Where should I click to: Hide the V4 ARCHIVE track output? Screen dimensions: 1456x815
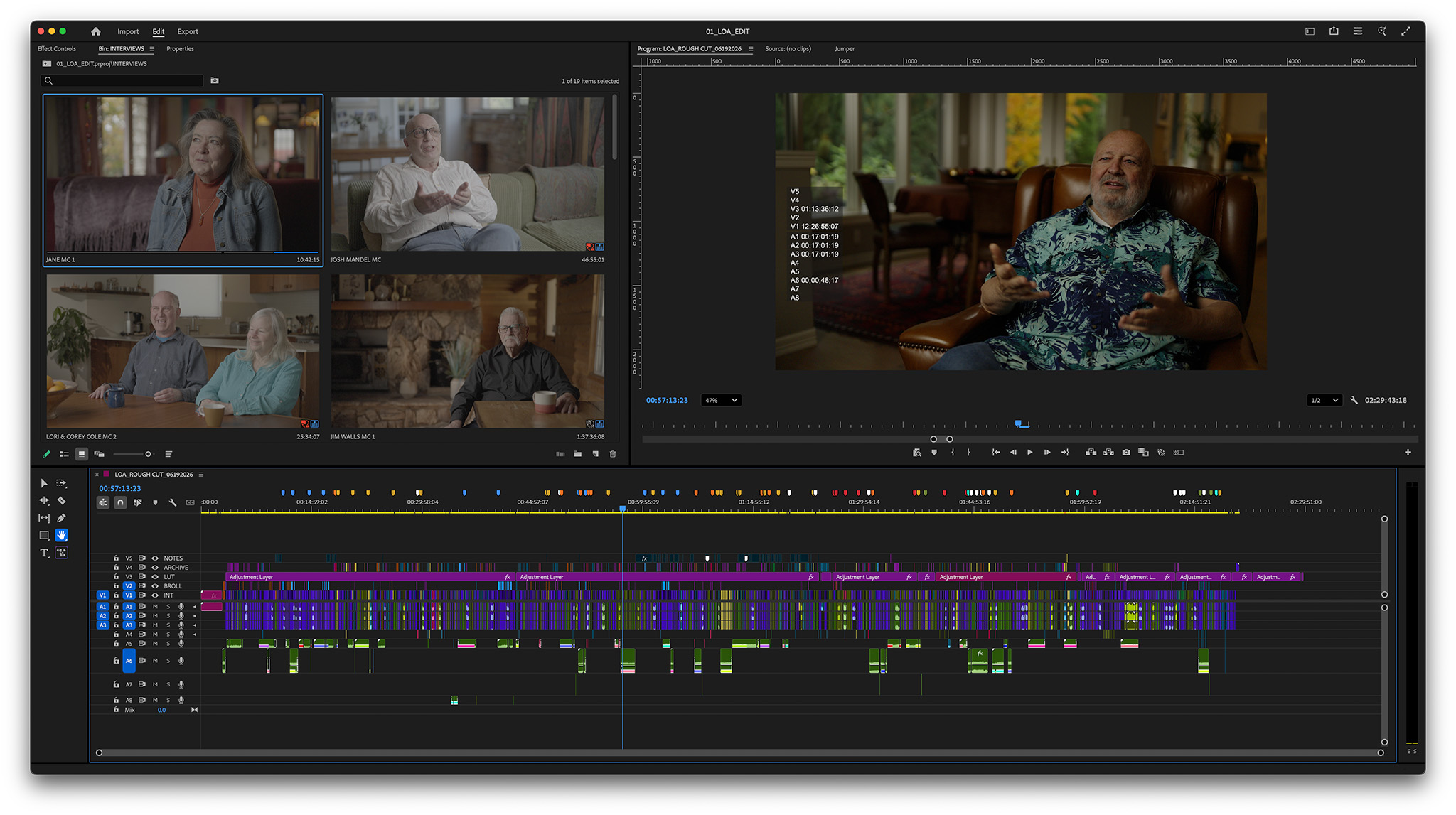click(155, 568)
